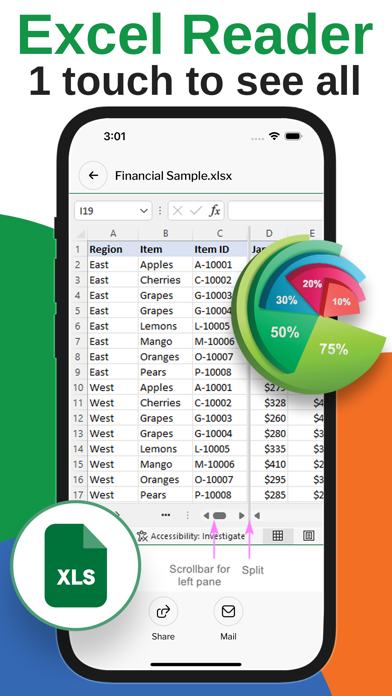Select column D header
392x696 pixels.
pyautogui.click(x=269, y=234)
